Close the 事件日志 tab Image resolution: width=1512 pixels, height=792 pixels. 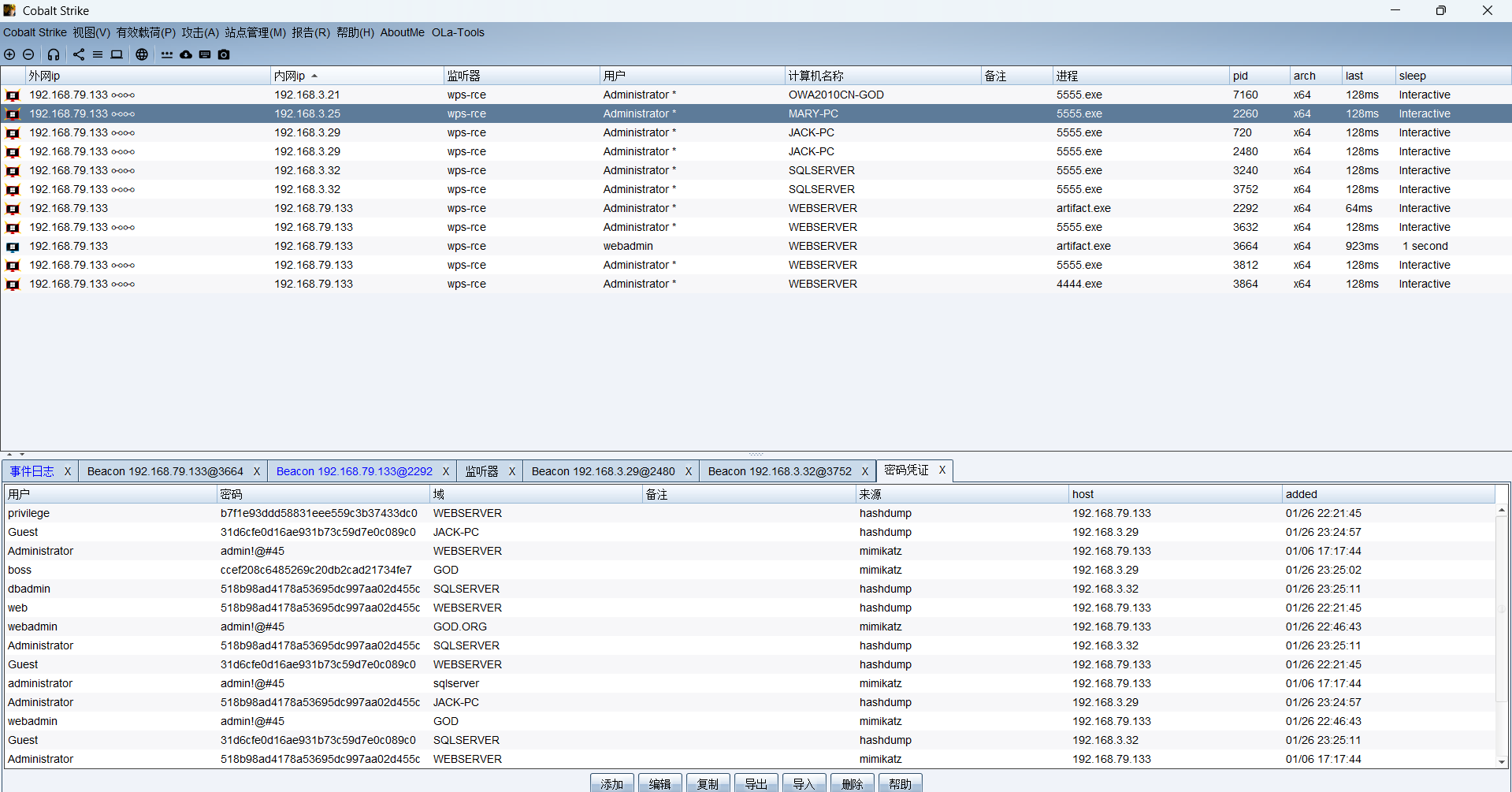point(68,471)
